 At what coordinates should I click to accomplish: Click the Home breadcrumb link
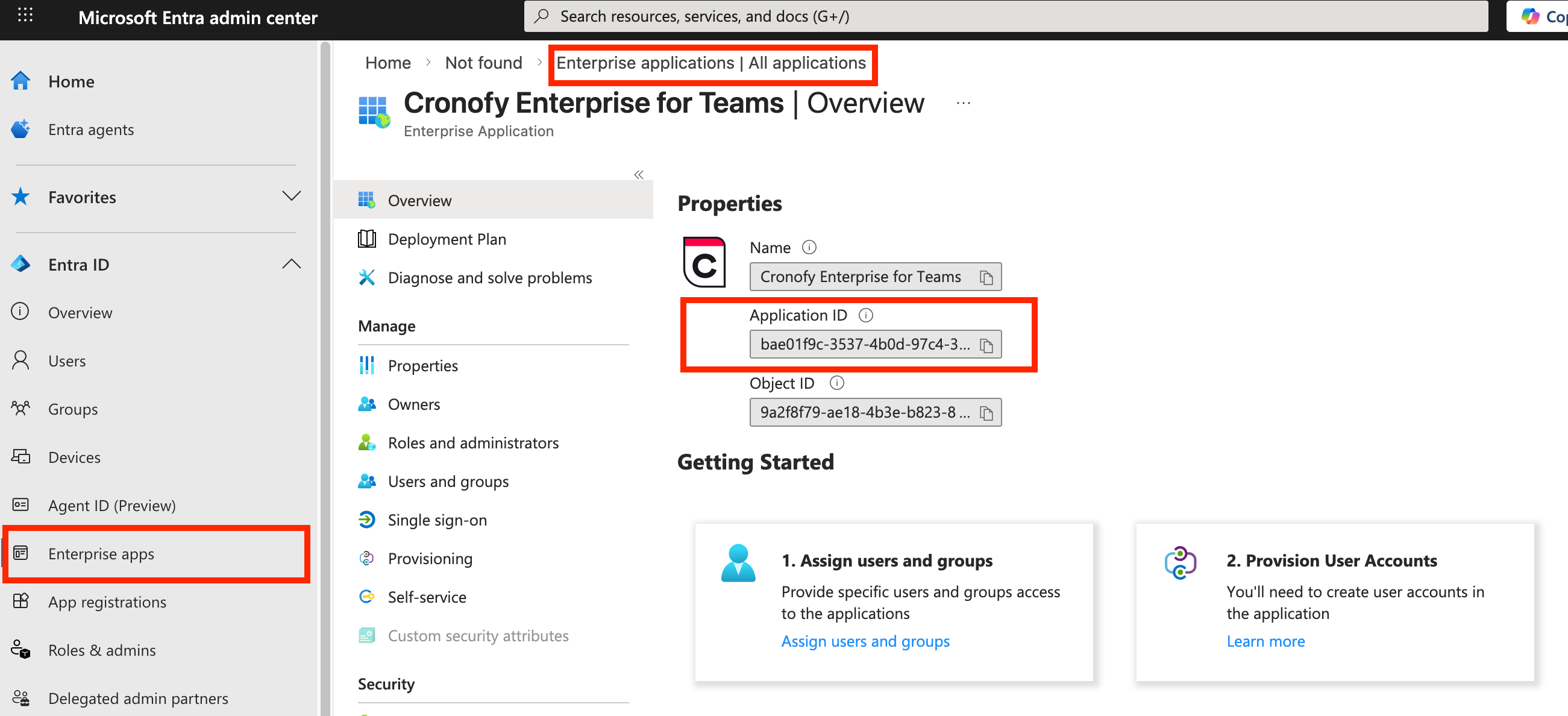click(387, 63)
